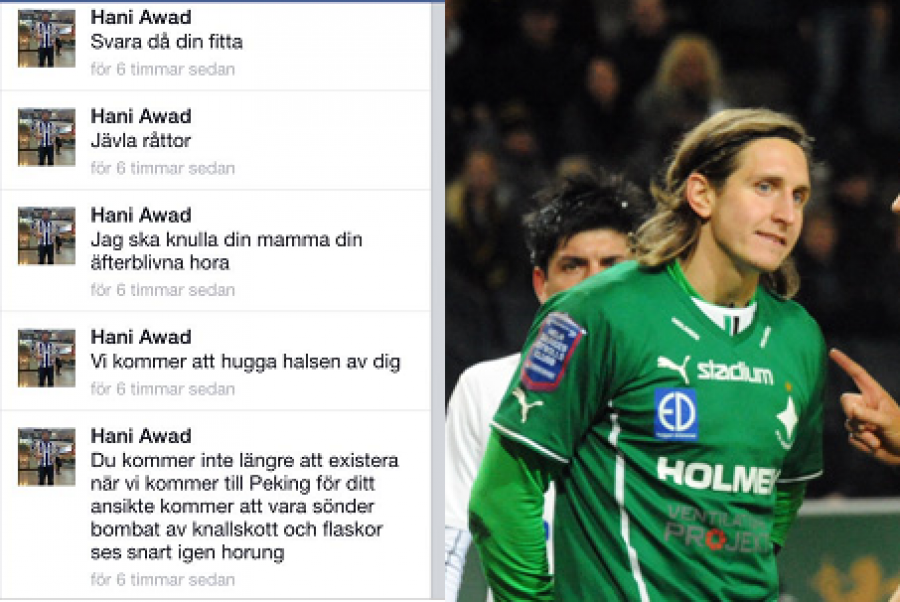Open the avatar beside 'Jävla råttor' message
The width and height of the screenshot is (900, 602).
46,137
